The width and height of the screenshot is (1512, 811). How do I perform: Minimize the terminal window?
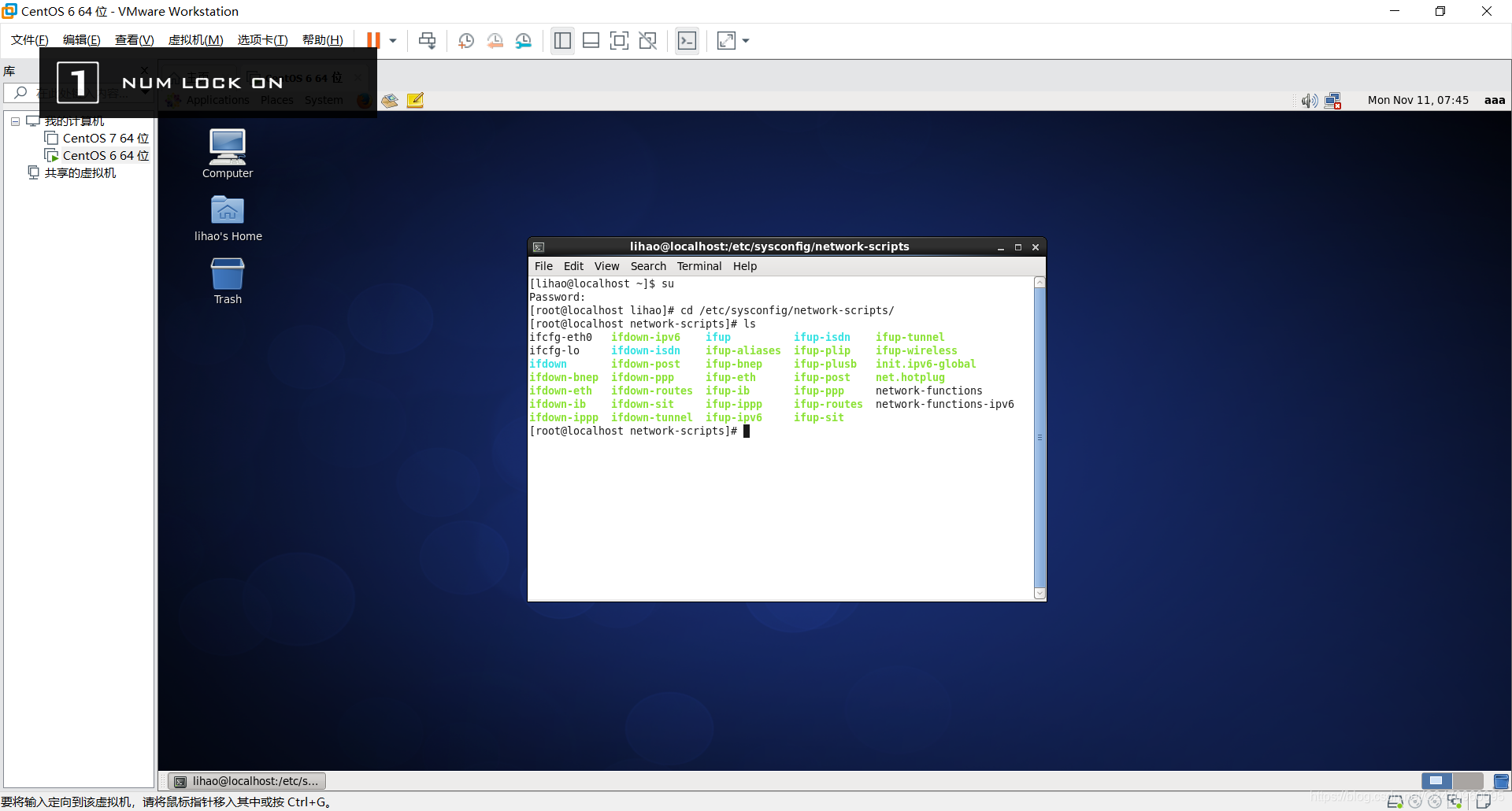click(1000, 247)
